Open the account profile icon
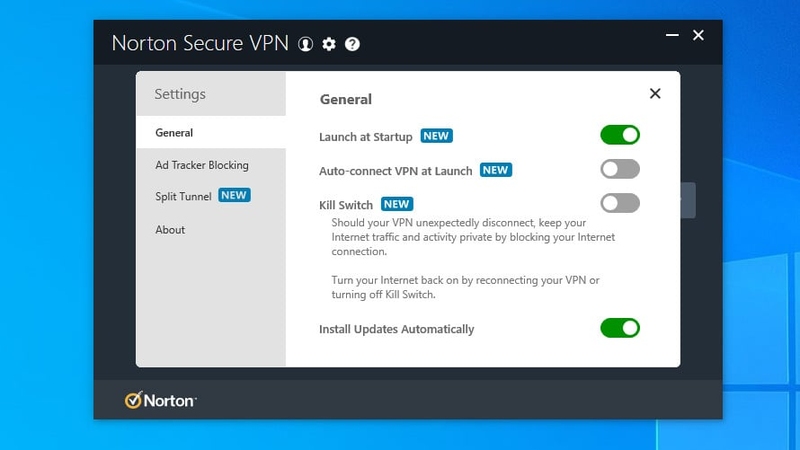This screenshot has height=450, width=800. click(x=305, y=44)
